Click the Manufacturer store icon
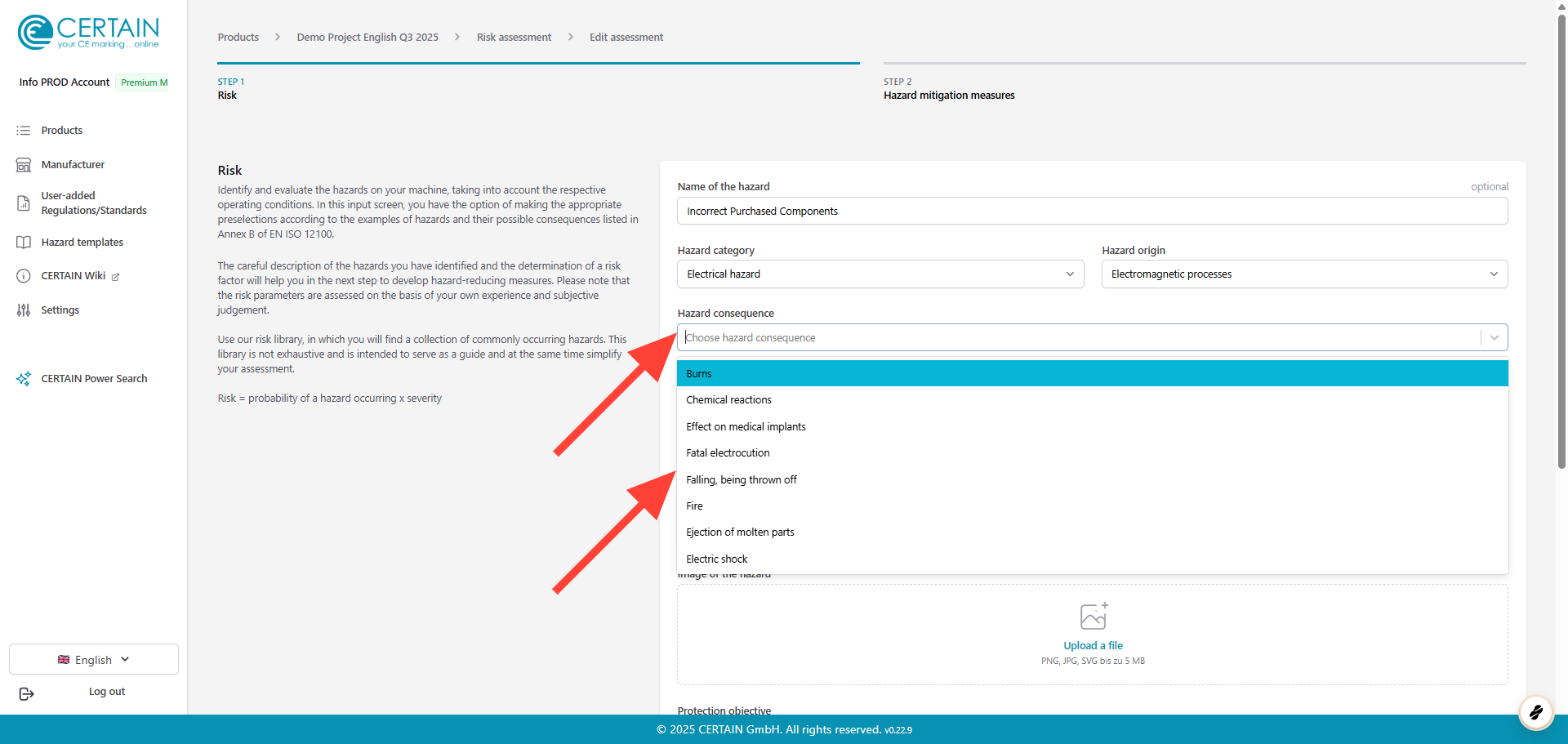This screenshot has width=1568, height=744. click(x=24, y=165)
